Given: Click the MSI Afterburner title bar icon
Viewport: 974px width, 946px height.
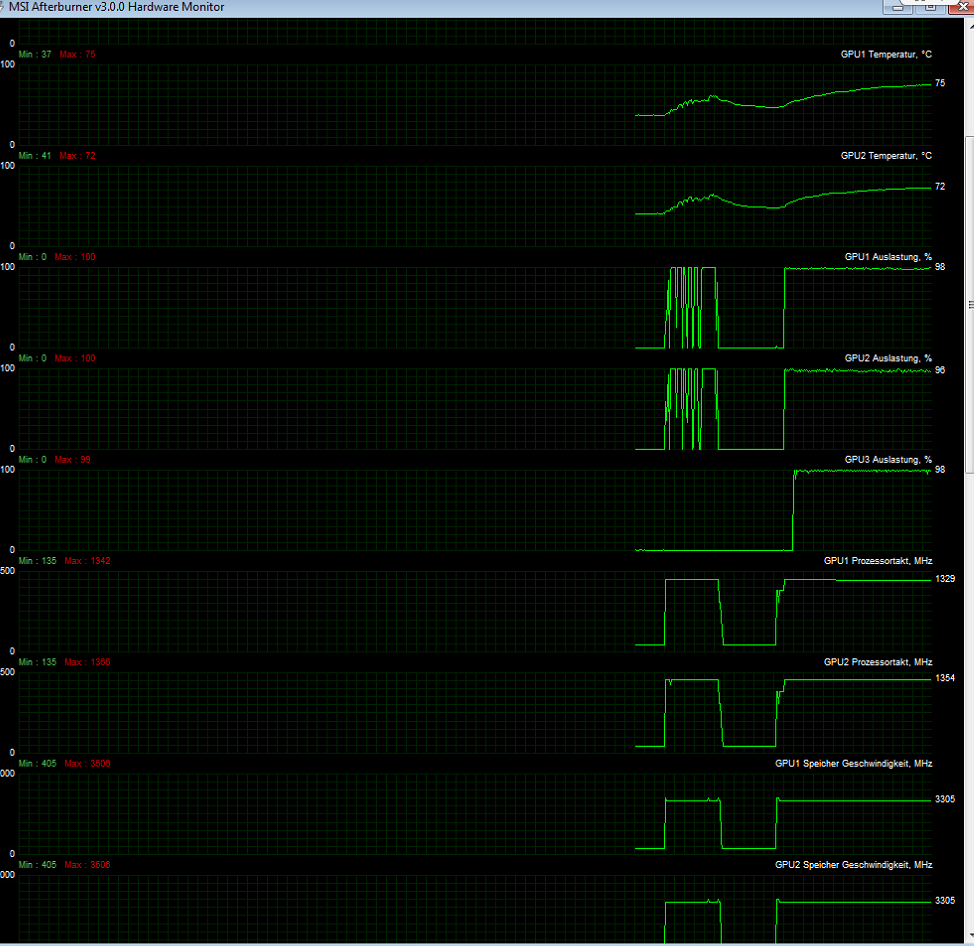Looking at the screenshot, I should click(x=3, y=7).
